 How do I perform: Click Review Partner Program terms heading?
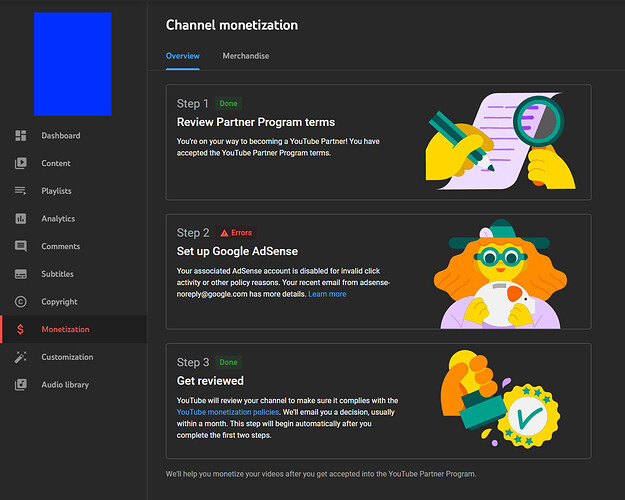click(x=256, y=122)
